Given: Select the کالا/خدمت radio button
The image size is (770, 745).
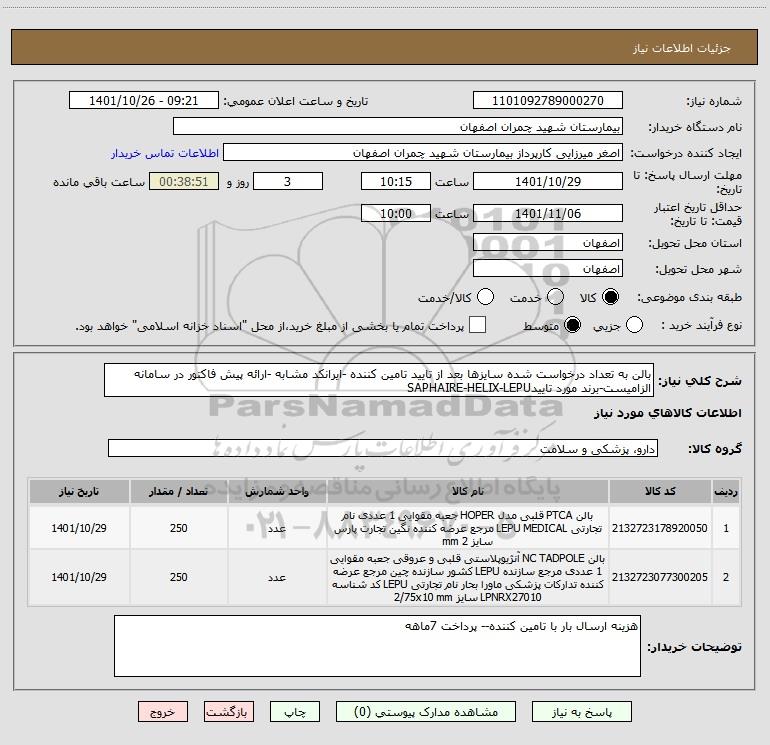Looking at the screenshot, I should click(x=486, y=297).
